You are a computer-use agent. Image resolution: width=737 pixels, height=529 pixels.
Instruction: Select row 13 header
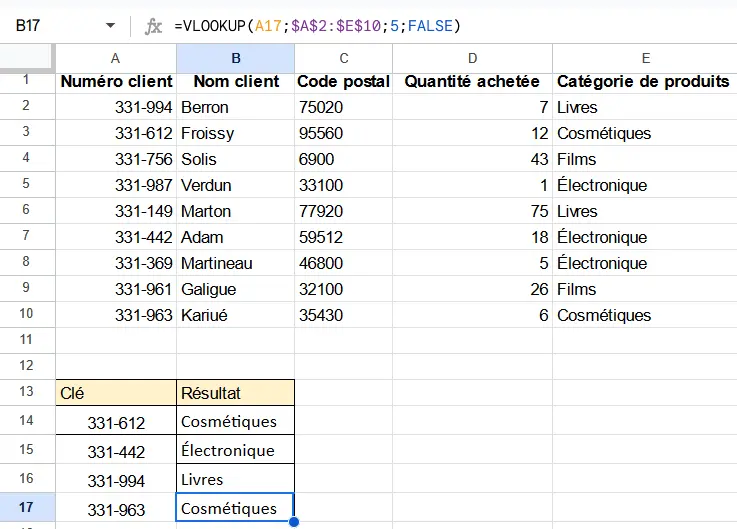[27, 392]
